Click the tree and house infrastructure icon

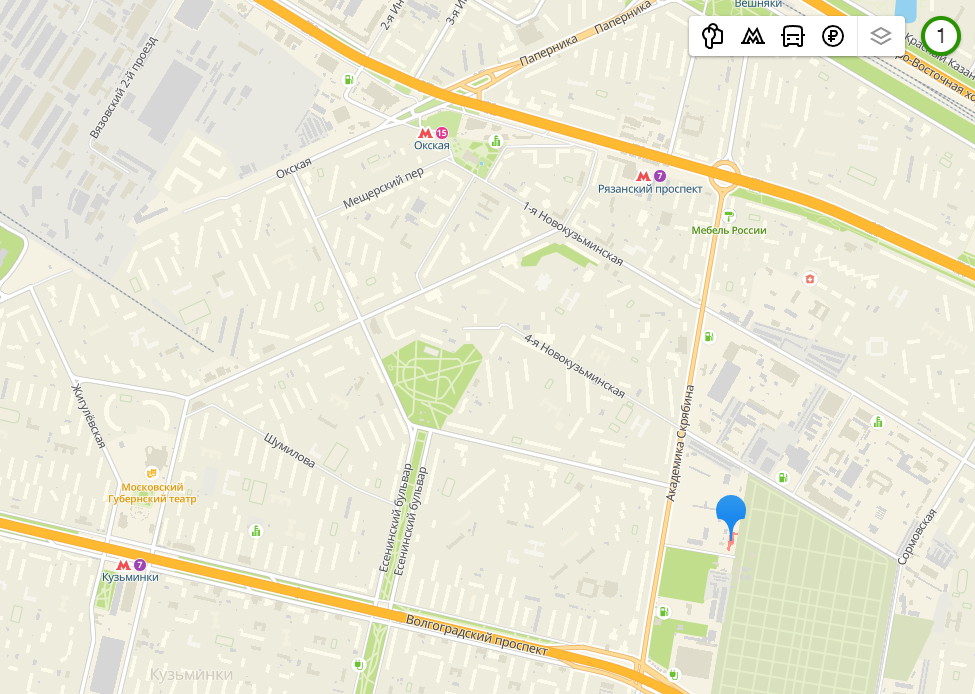(x=713, y=37)
